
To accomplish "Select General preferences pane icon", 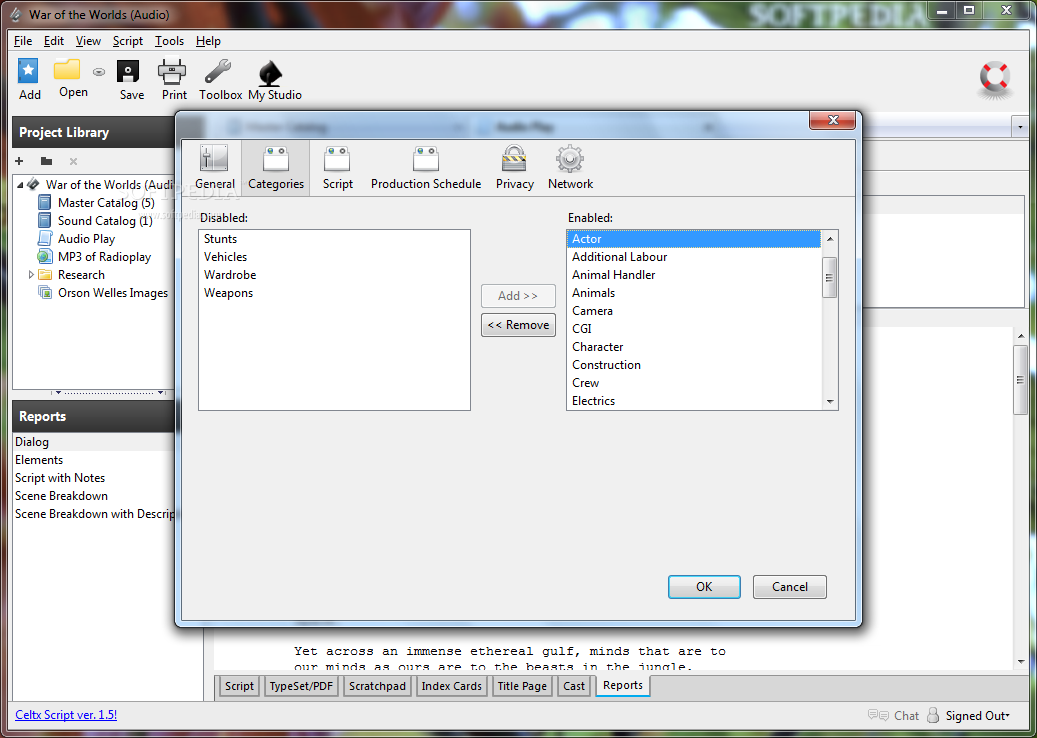I will (214, 159).
